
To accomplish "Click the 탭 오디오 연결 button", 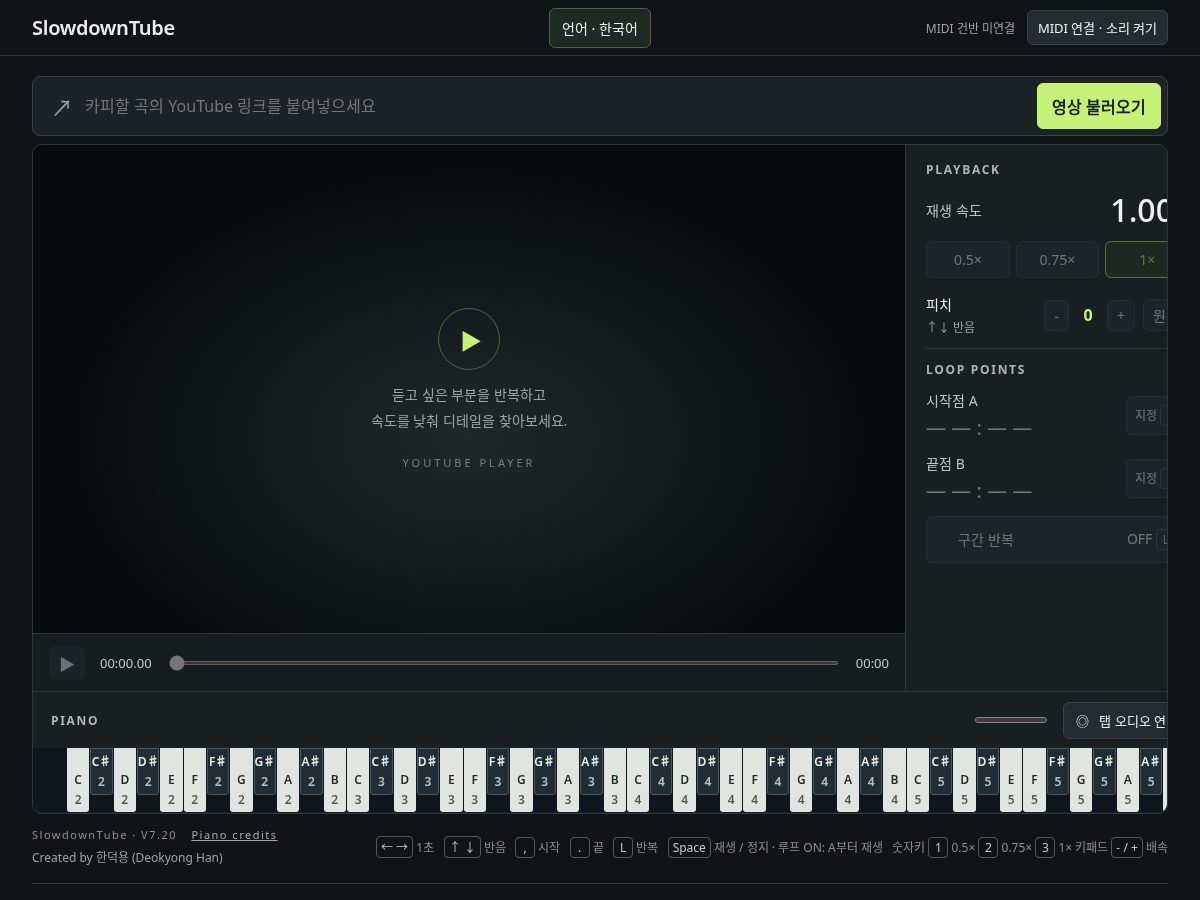I will point(1116,720).
